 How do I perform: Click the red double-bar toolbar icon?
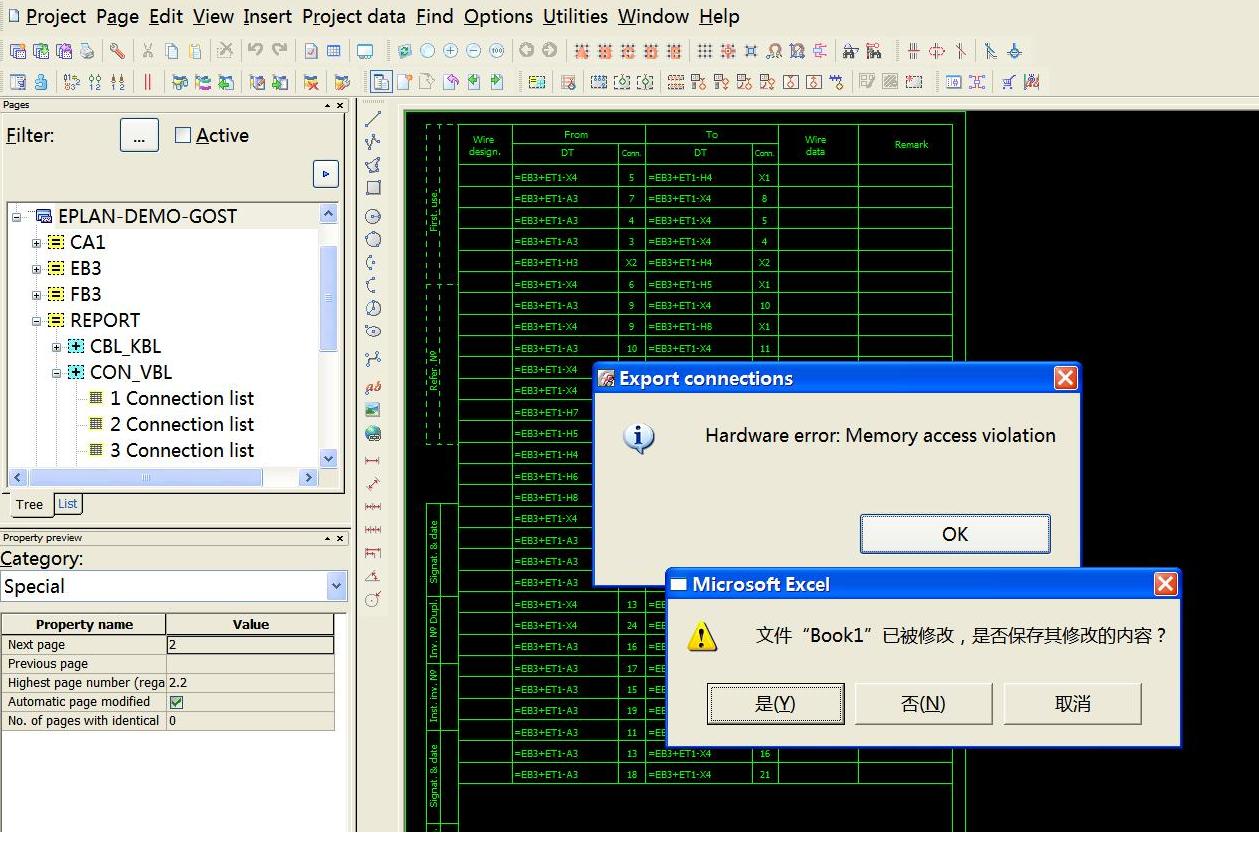148,82
